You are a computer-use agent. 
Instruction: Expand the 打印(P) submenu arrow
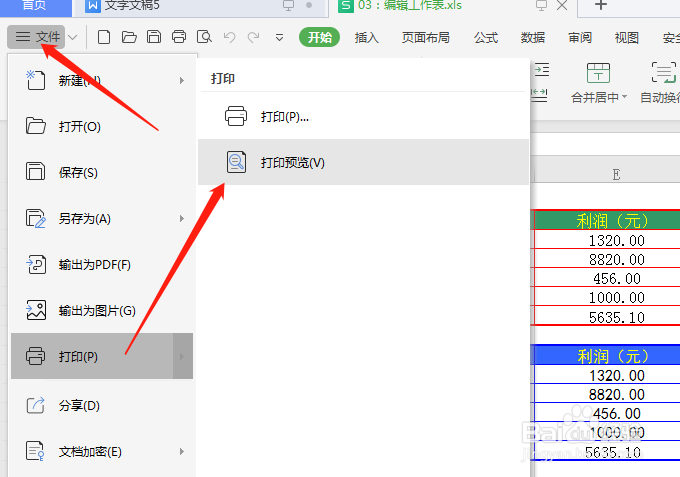(182, 356)
